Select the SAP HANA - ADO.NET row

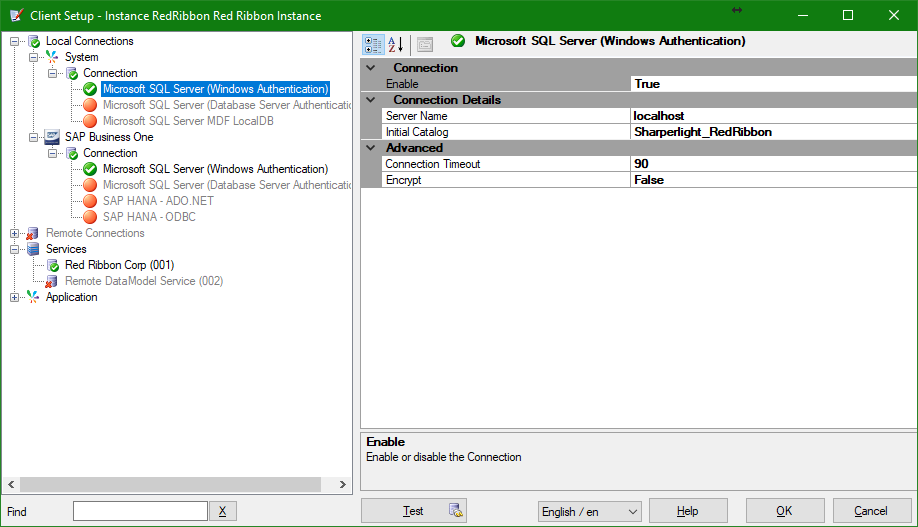(158, 201)
